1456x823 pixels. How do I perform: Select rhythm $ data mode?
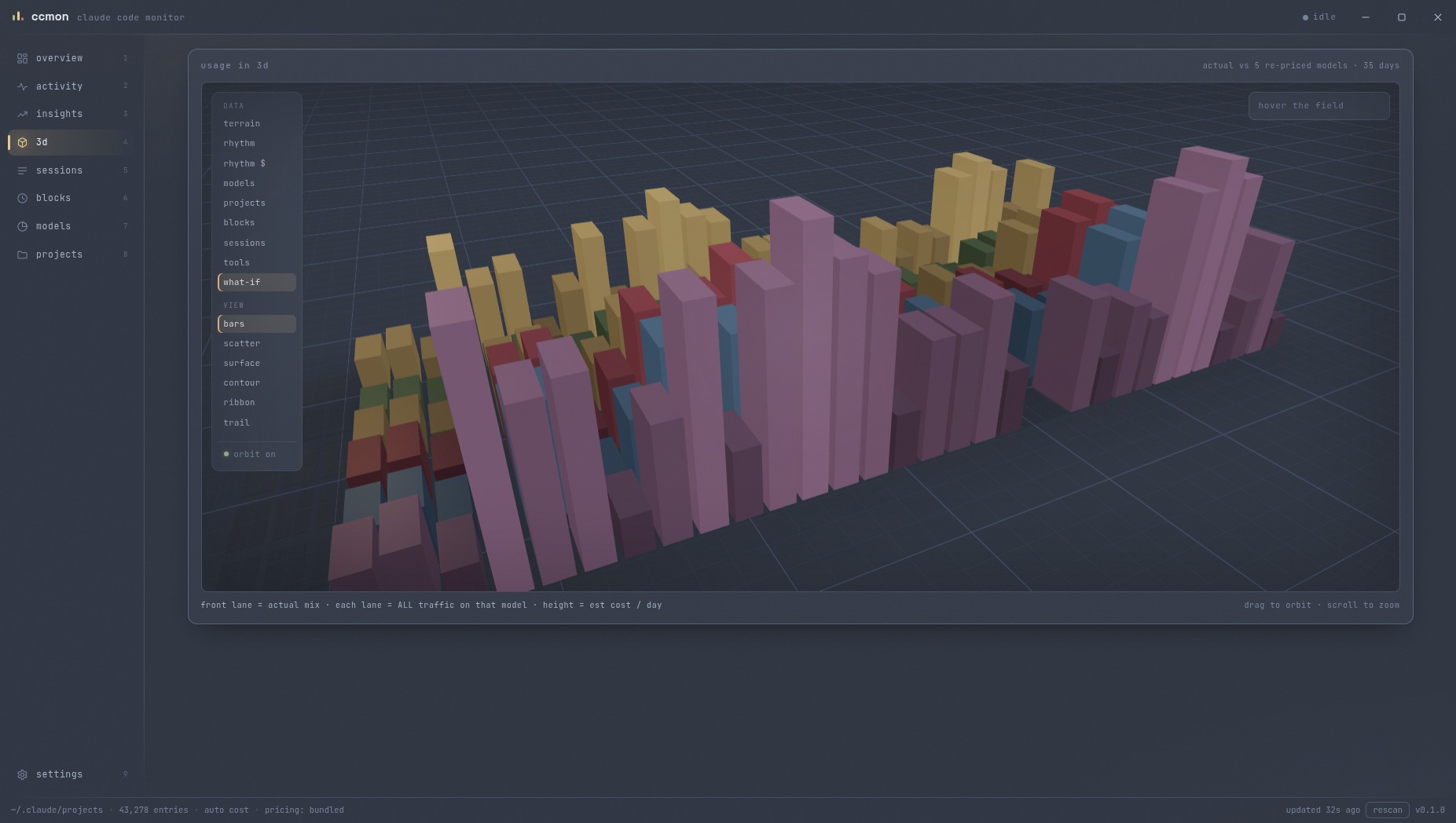pos(256,163)
